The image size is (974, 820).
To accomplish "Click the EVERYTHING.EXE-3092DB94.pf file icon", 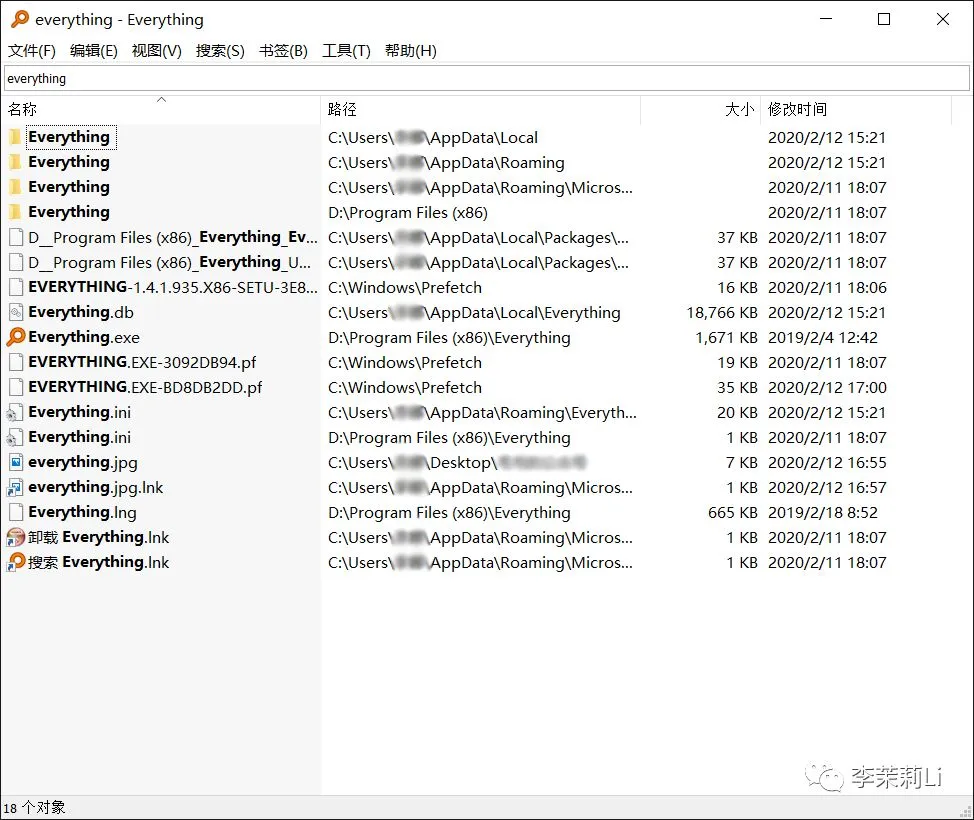I will pyautogui.click(x=16, y=362).
